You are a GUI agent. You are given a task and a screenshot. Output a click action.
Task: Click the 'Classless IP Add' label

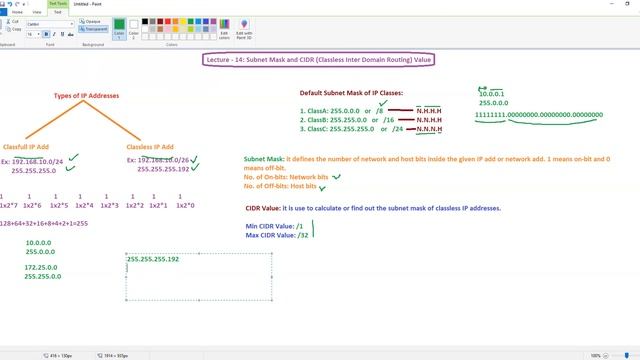(150, 147)
